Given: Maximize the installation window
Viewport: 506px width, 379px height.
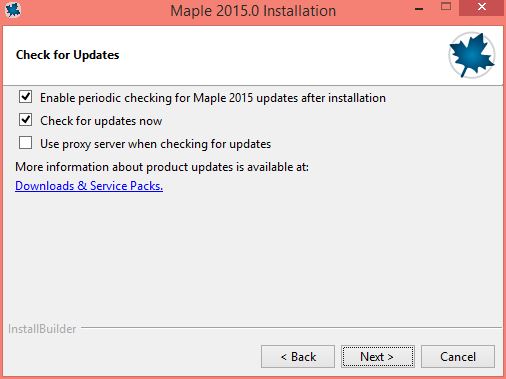Looking at the screenshot, I should point(446,7).
